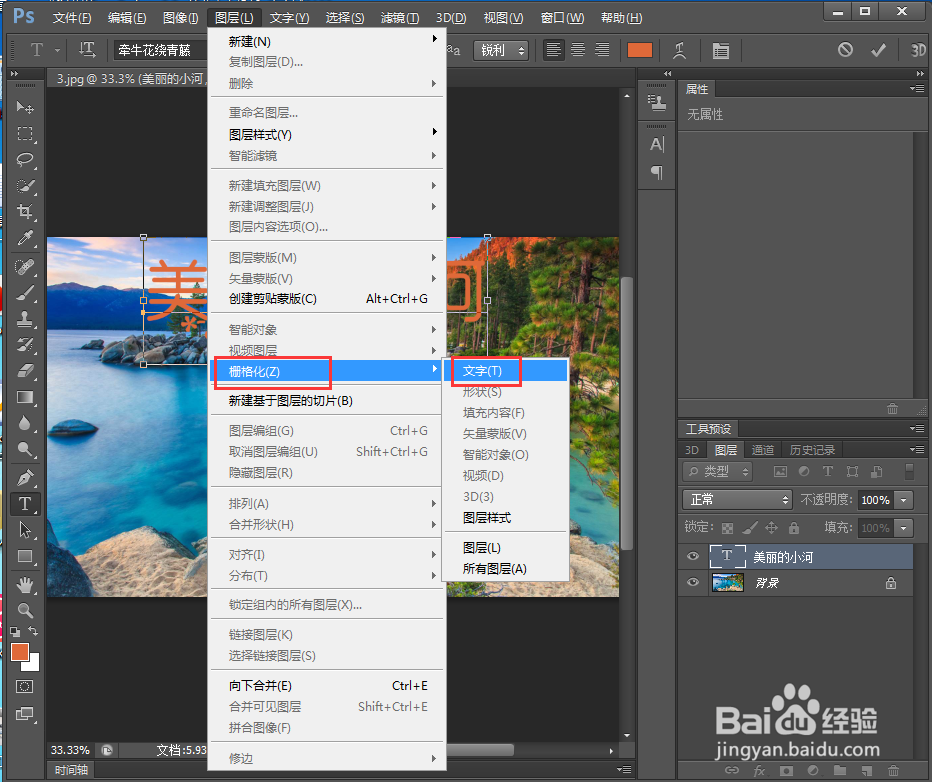Switch to the 通道 channels tab
932x782 pixels.
[x=763, y=449]
